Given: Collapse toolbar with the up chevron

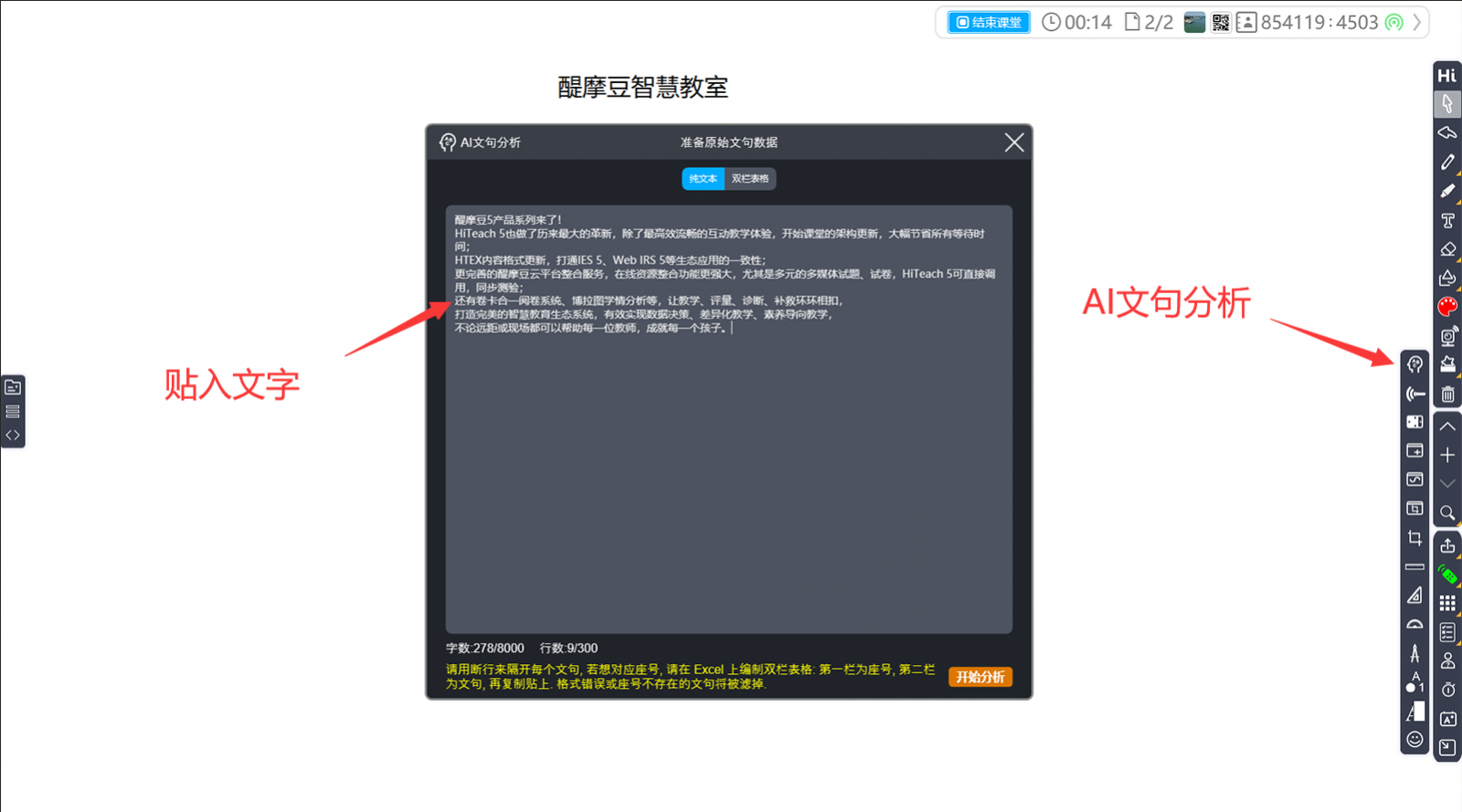Looking at the screenshot, I should [x=1447, y=427].
